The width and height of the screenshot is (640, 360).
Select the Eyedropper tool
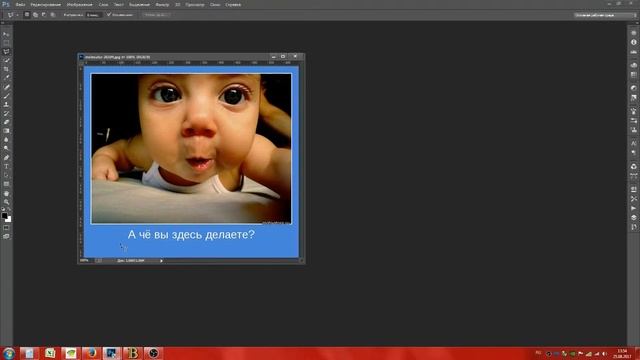tap(6, 78)
